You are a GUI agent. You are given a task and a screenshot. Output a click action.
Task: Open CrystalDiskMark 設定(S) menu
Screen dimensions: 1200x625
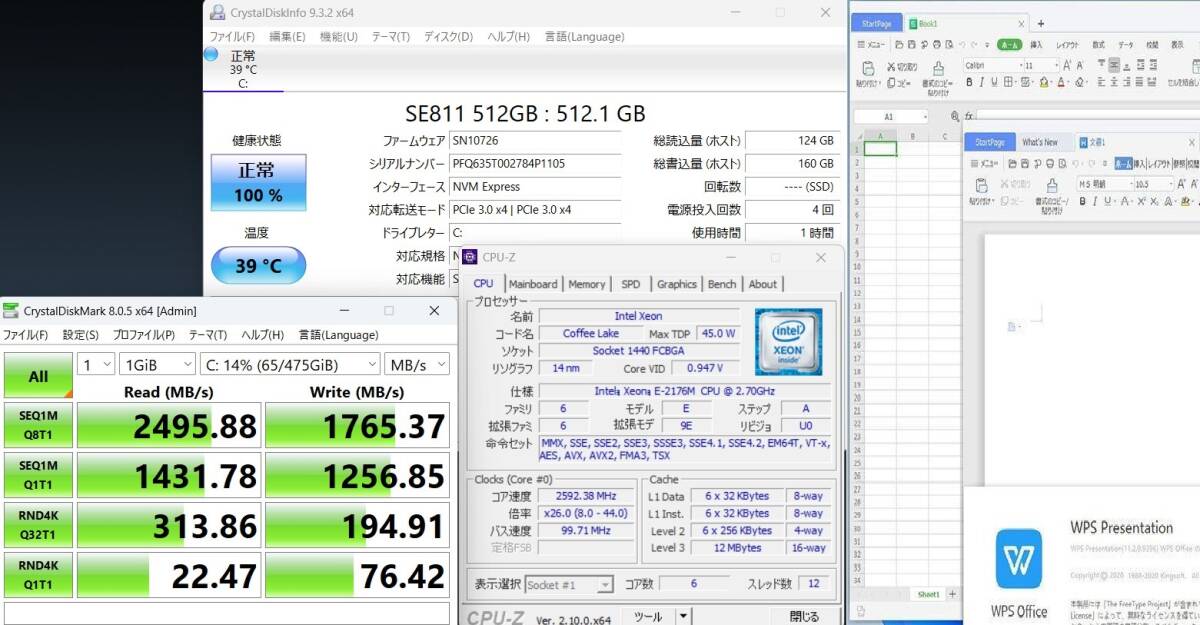81,335
